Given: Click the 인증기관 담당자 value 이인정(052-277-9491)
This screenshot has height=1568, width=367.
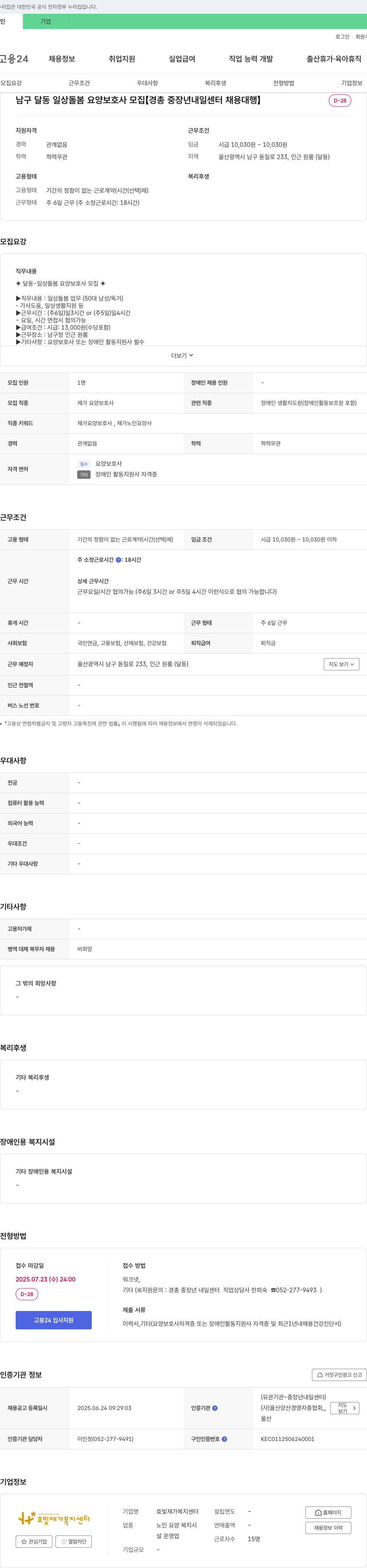Looking at the screenshot, I should coord(105,1439).
